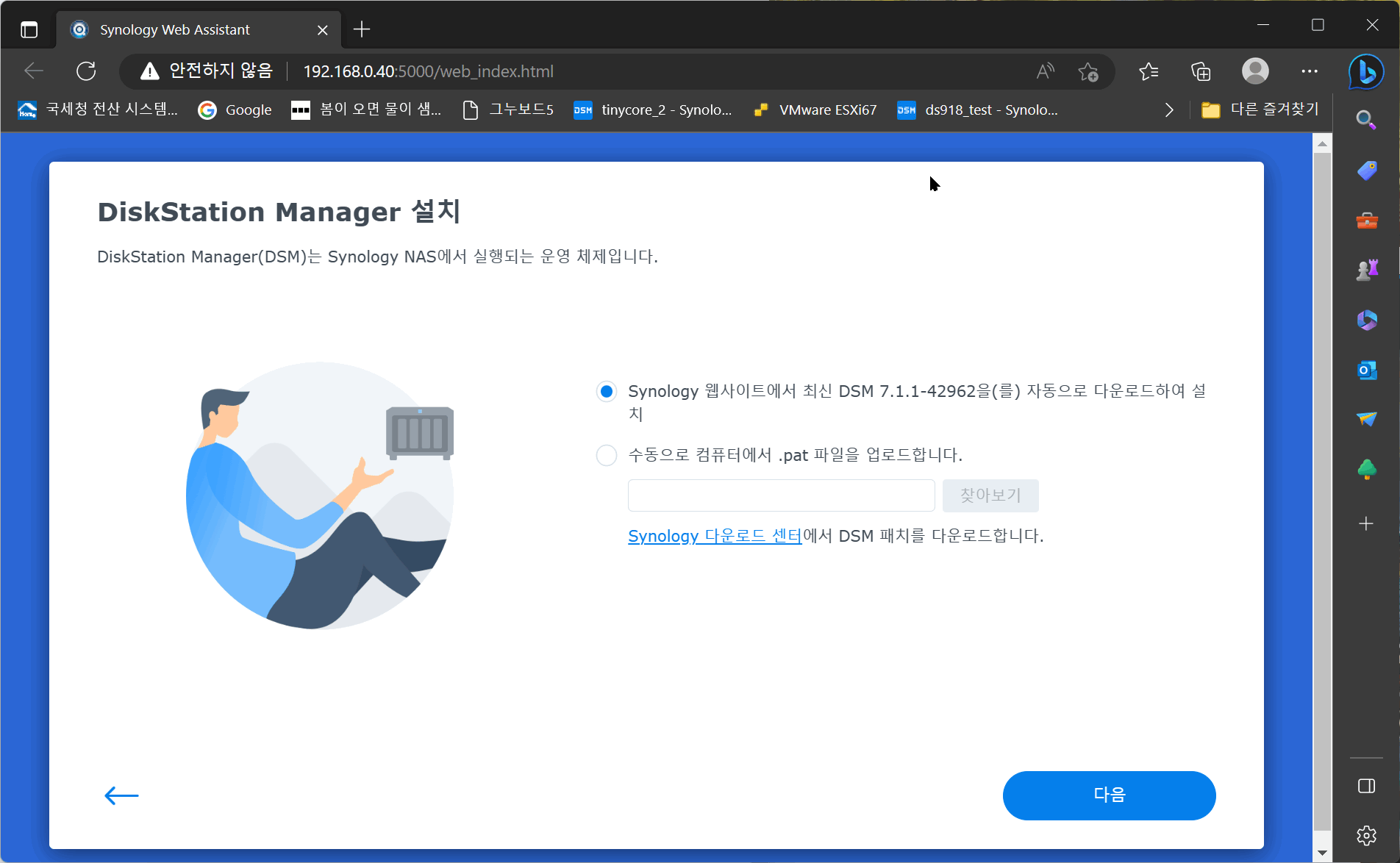
Task: Open the Bing chat sidebar button
Action: point(1366,72)
